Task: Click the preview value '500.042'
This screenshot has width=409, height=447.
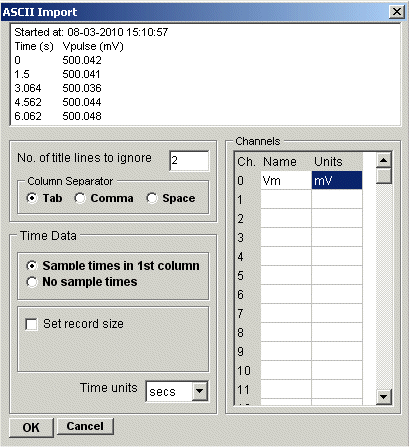Action: pos(82,60)
